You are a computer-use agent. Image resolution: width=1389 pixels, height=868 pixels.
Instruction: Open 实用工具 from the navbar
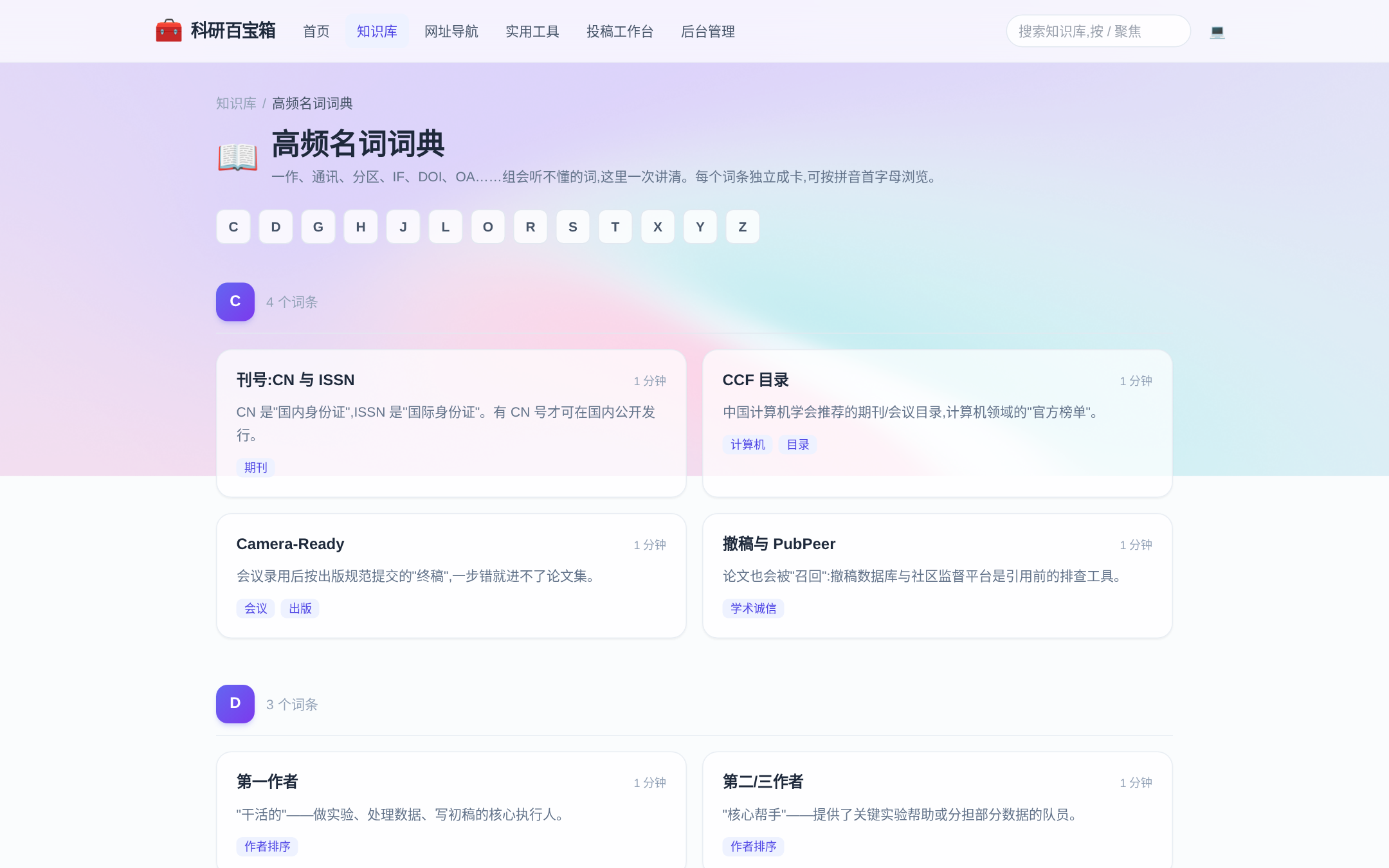(532, 32)
